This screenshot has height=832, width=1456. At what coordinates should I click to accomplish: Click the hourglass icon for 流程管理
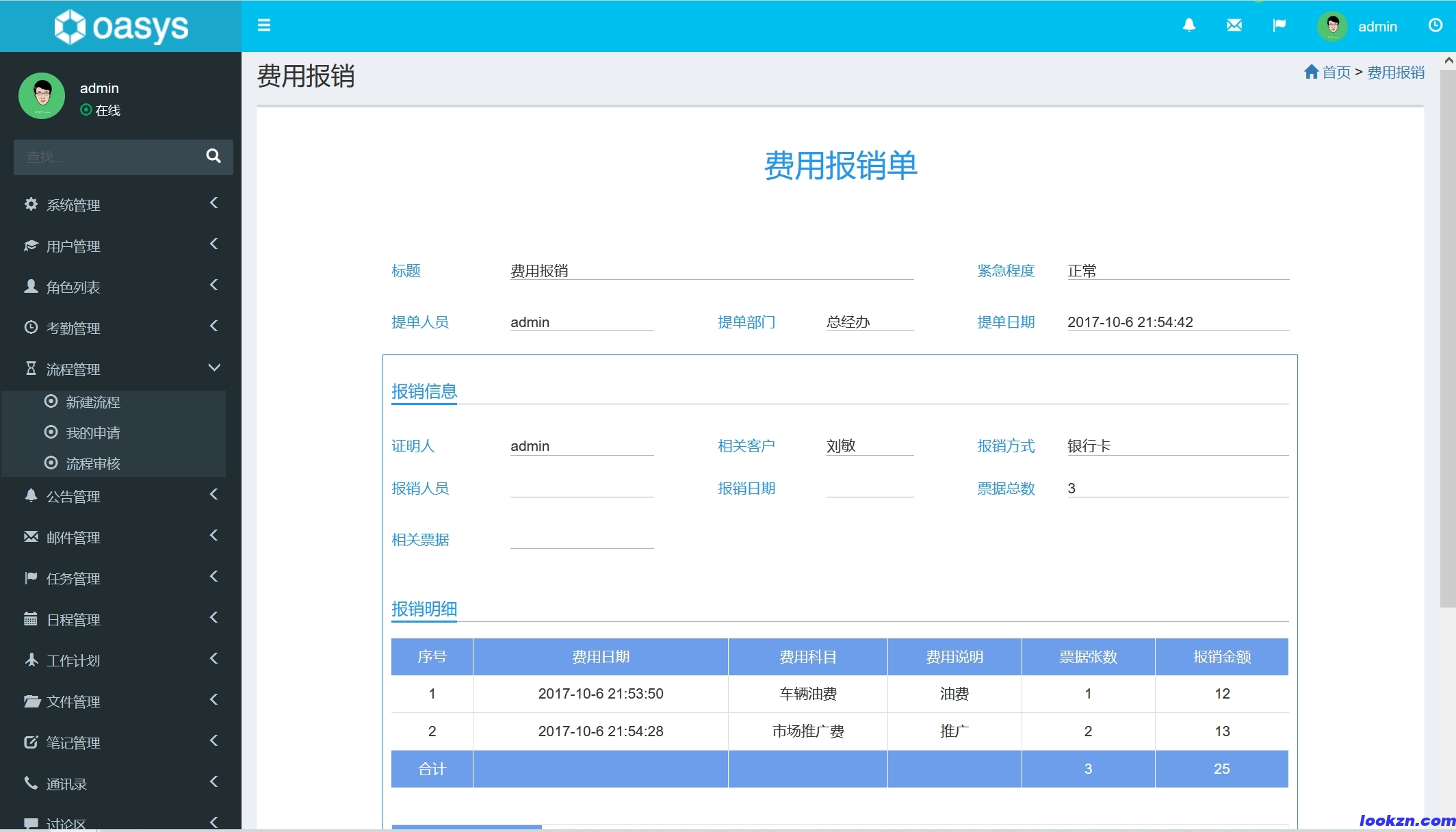tap(31, 368)
